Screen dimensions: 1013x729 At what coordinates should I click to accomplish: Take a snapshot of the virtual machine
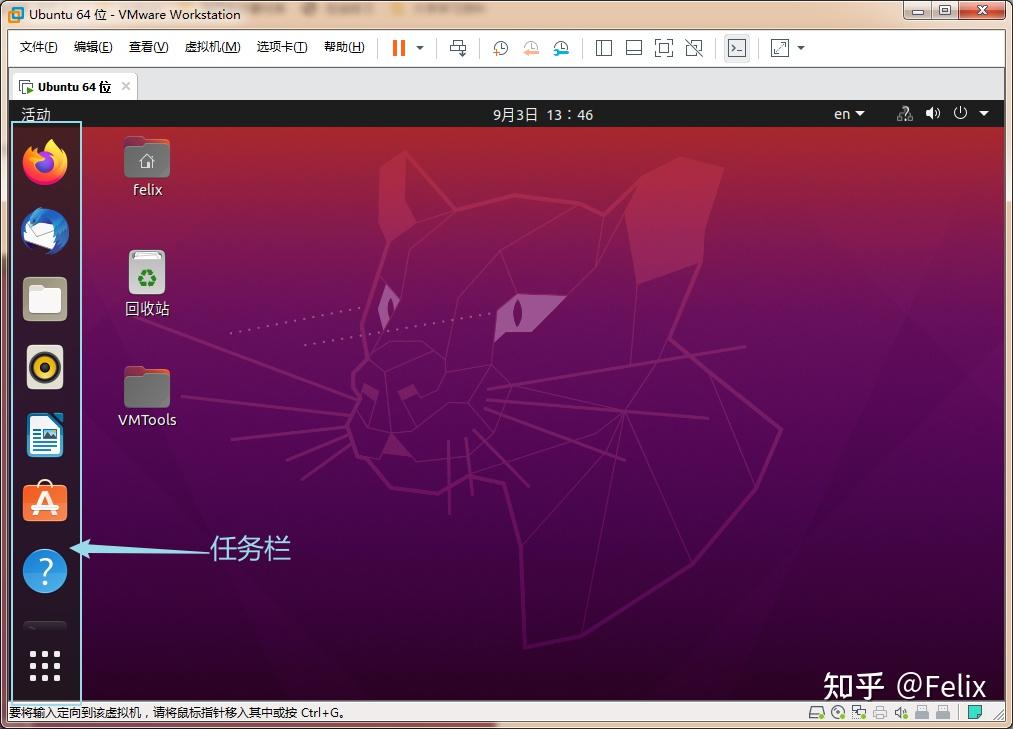coord(499,47)
